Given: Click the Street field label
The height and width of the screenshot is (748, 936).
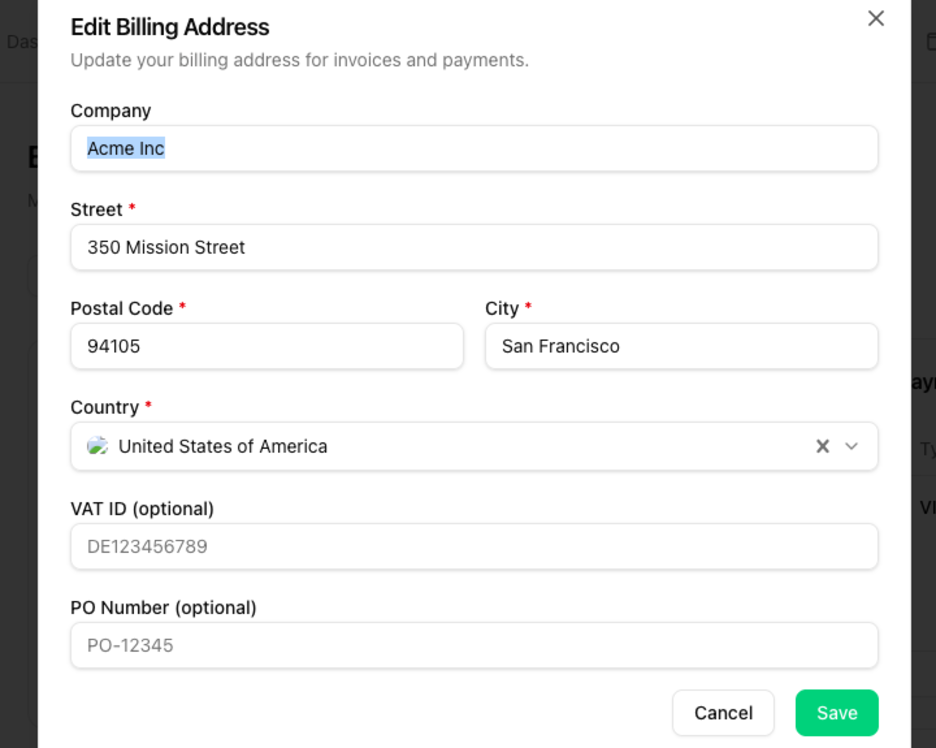Looking at the screenshot, I should [96, 210].
